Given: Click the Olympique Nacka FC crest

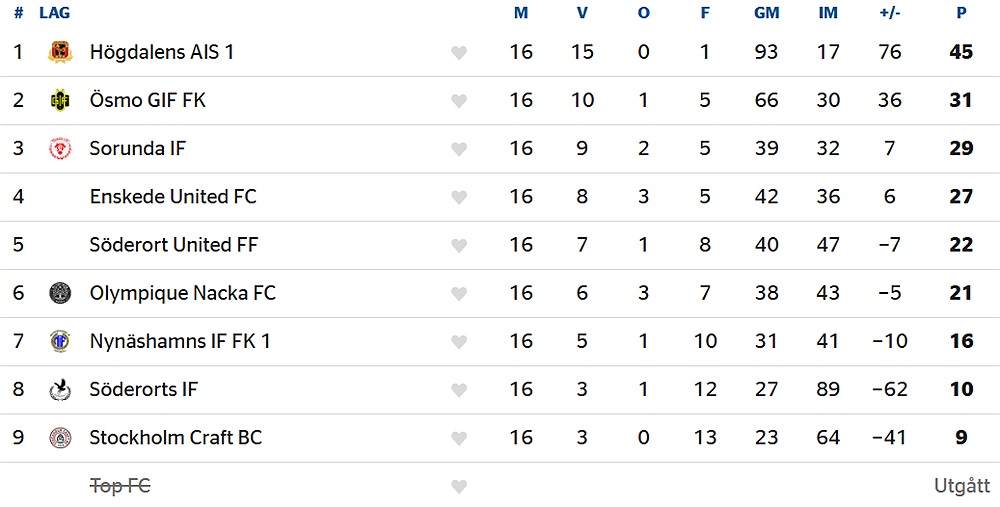Looking at the screenshot, I should 60,293.
